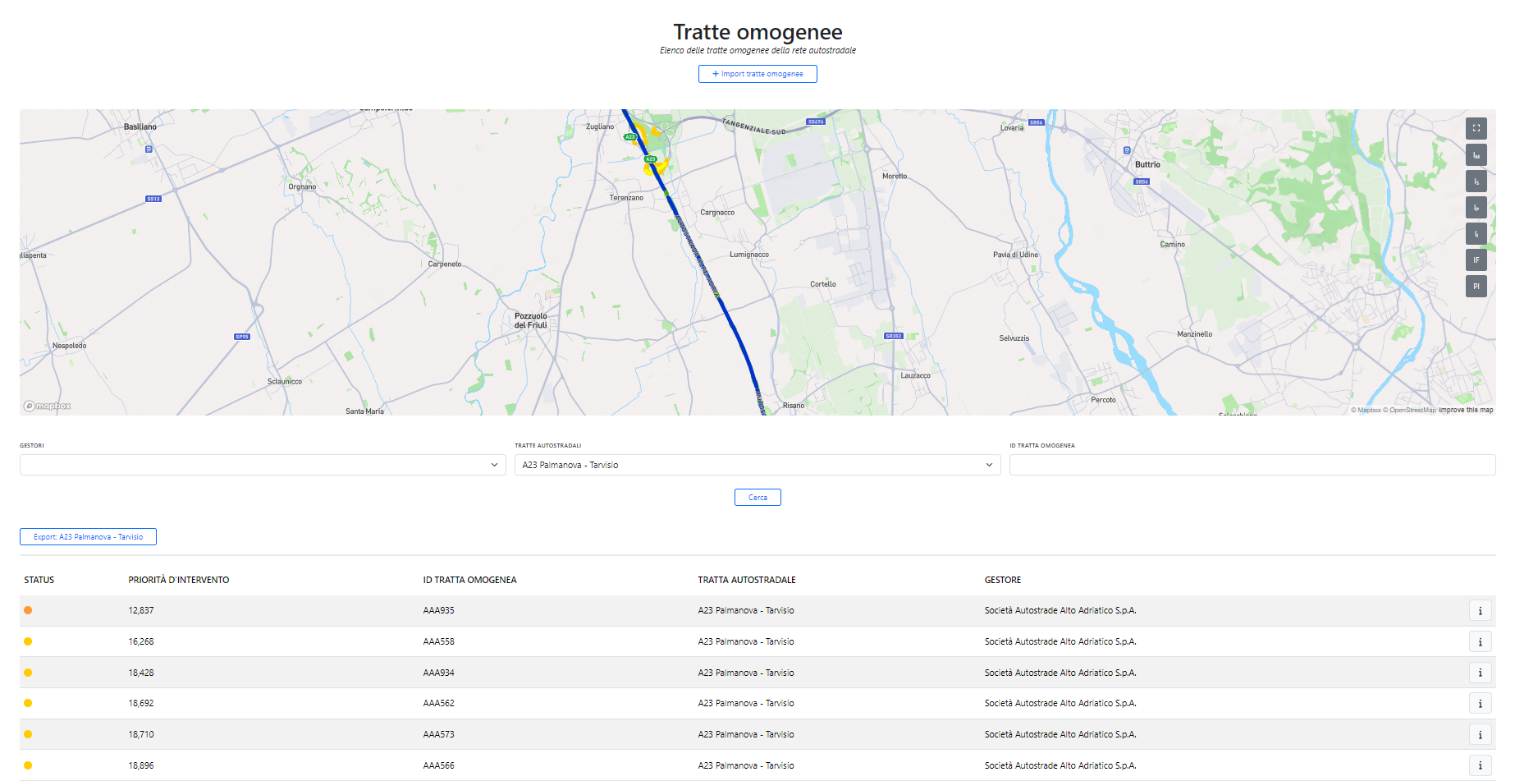Image resolution: width=1515 pixels, height=781 pixels.
Task: Select the IS map layer button
Action: pos(1476,181)
